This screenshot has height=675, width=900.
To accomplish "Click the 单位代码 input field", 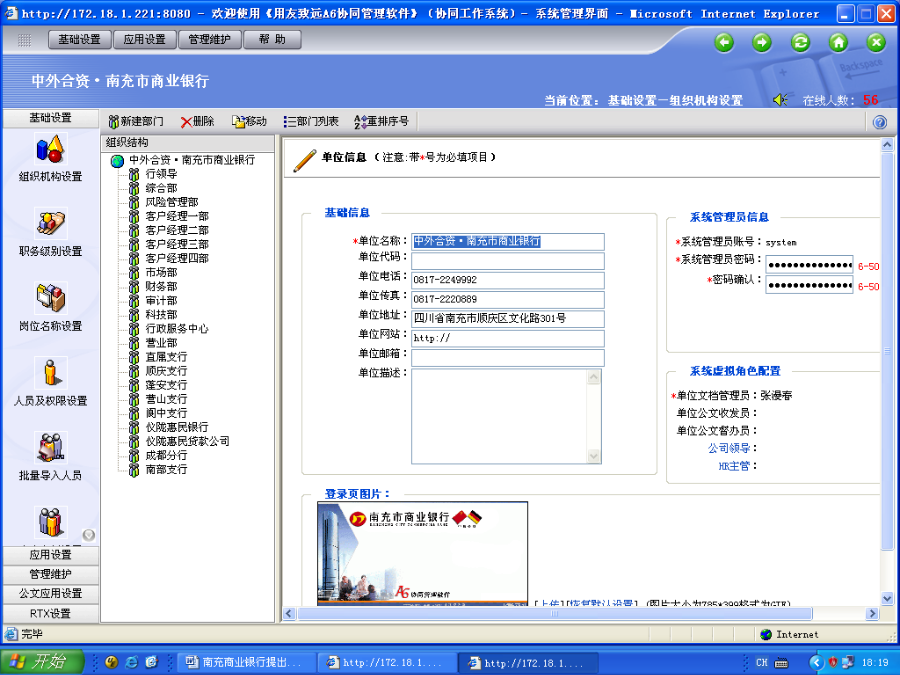I will pyautogui.click(x=507, y=261).
